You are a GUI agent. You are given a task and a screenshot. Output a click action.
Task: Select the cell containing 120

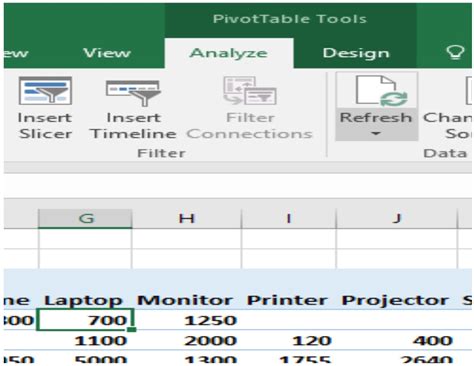[x=289, y=340]
